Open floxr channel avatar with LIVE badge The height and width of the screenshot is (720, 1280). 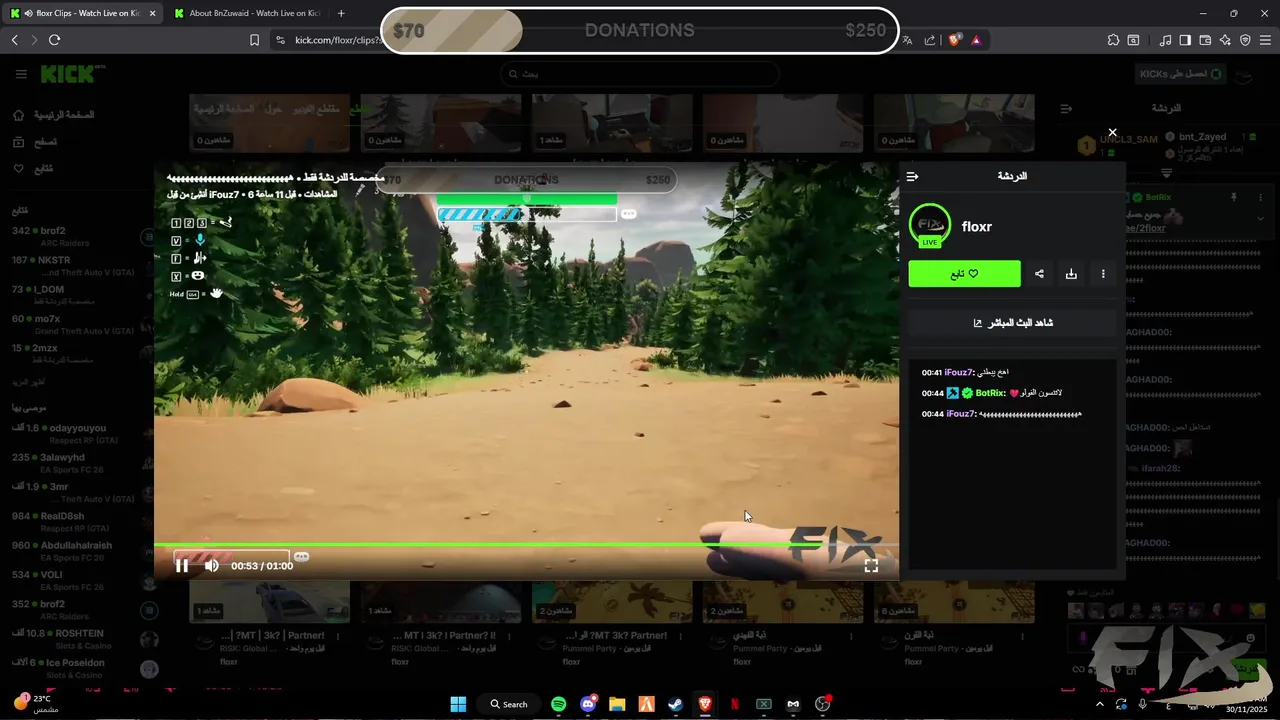coord(930,226)
